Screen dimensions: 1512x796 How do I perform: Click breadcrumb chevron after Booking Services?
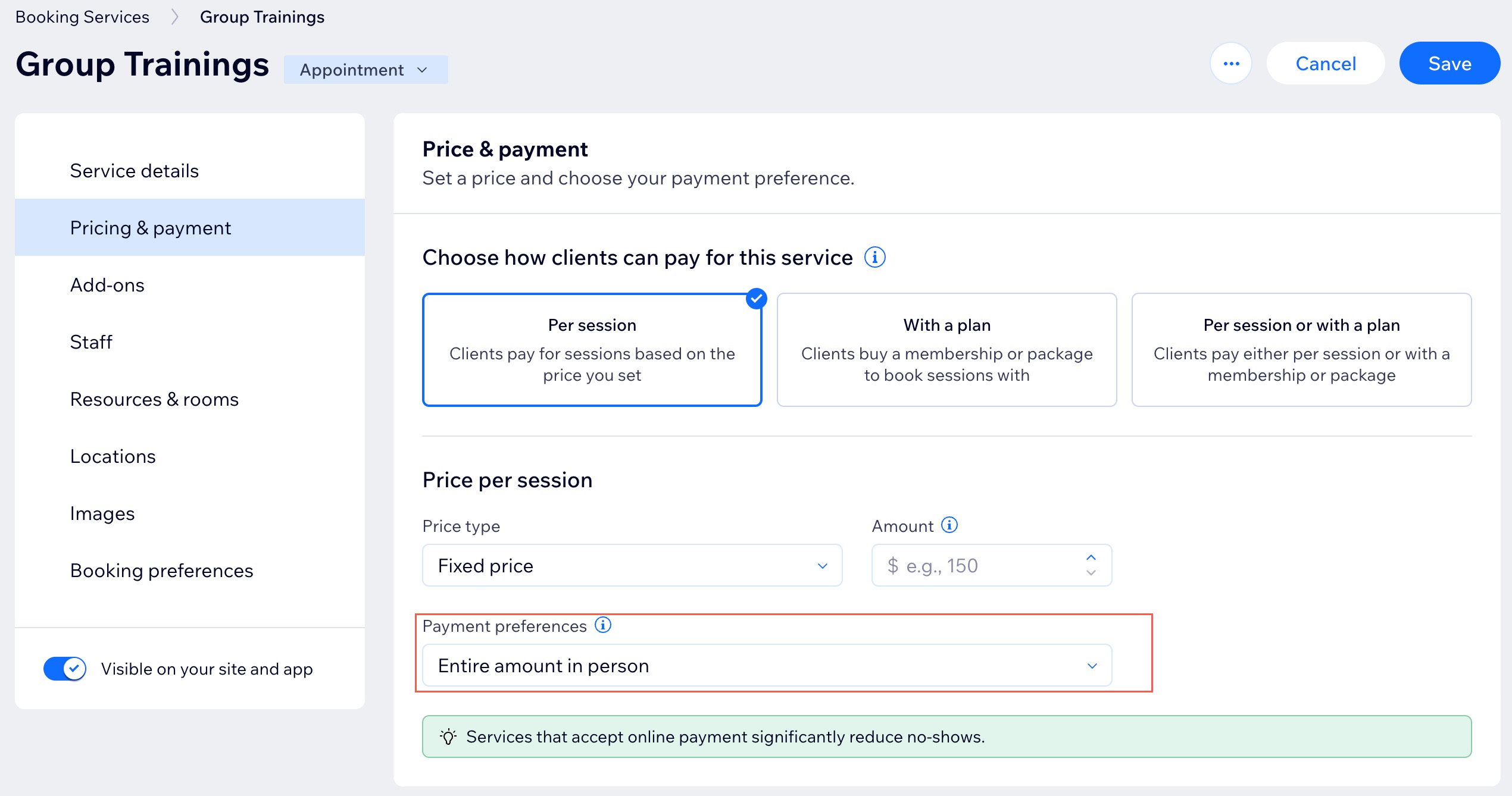coord(174,17)
